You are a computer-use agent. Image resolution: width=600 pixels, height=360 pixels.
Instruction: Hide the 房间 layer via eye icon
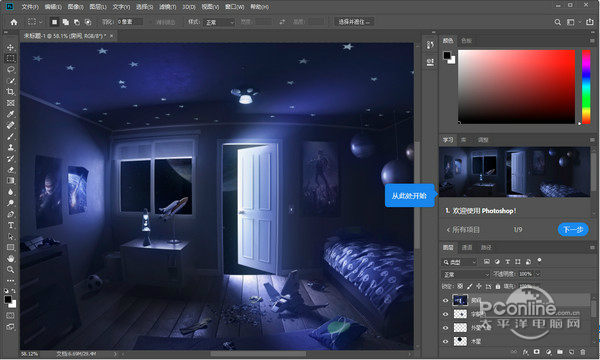point(445,300)
